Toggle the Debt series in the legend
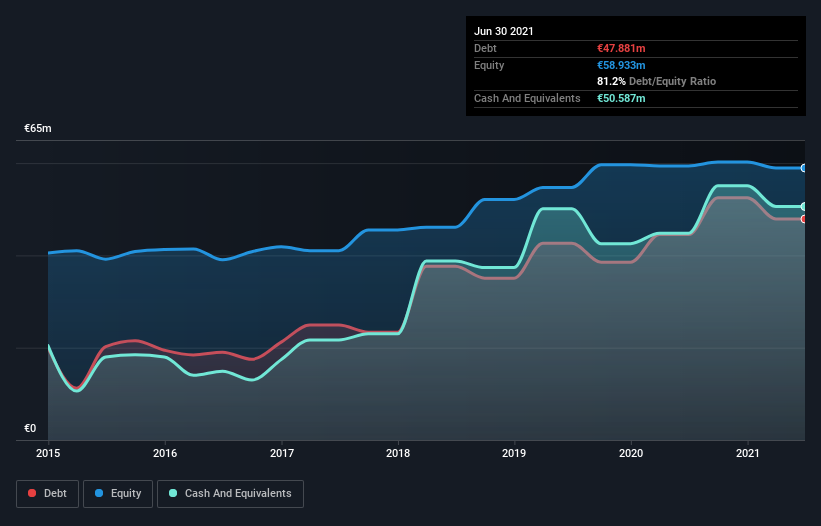821x526 pixels. [x=47, y=494]
